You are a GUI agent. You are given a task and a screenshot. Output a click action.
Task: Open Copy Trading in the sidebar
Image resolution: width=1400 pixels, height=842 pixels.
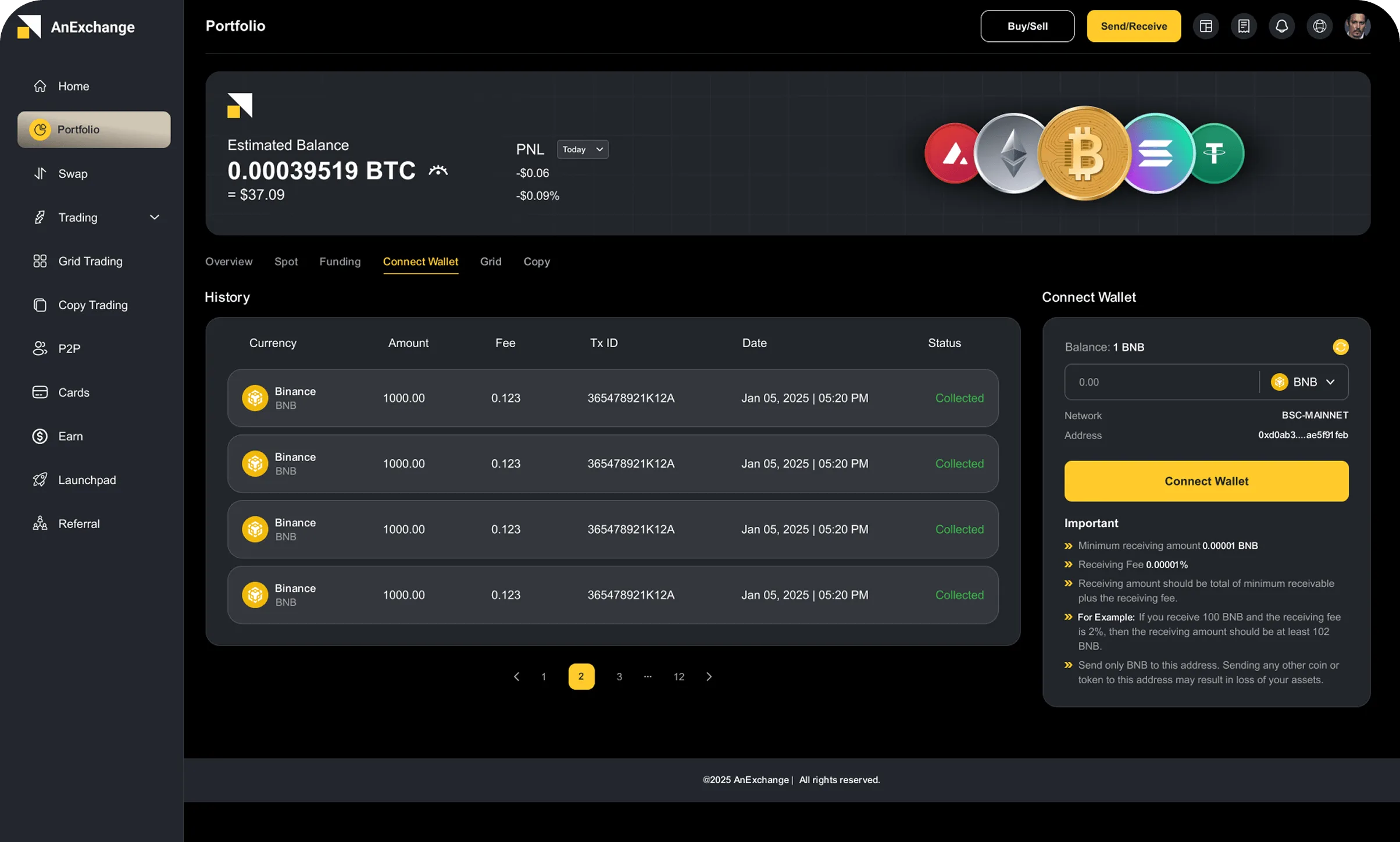[x=92, y=305]
